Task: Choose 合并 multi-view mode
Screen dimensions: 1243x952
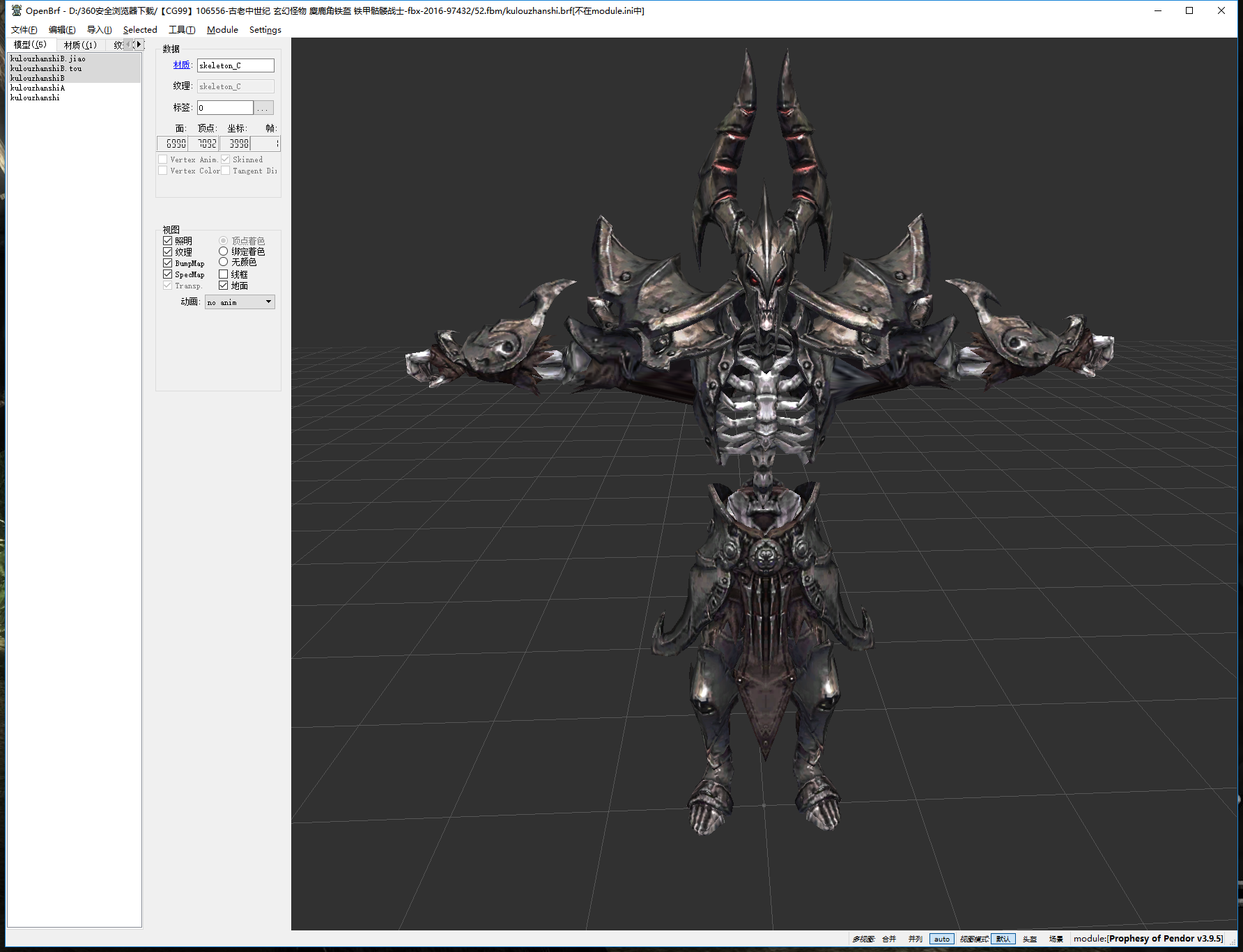Action: point(889,939)
